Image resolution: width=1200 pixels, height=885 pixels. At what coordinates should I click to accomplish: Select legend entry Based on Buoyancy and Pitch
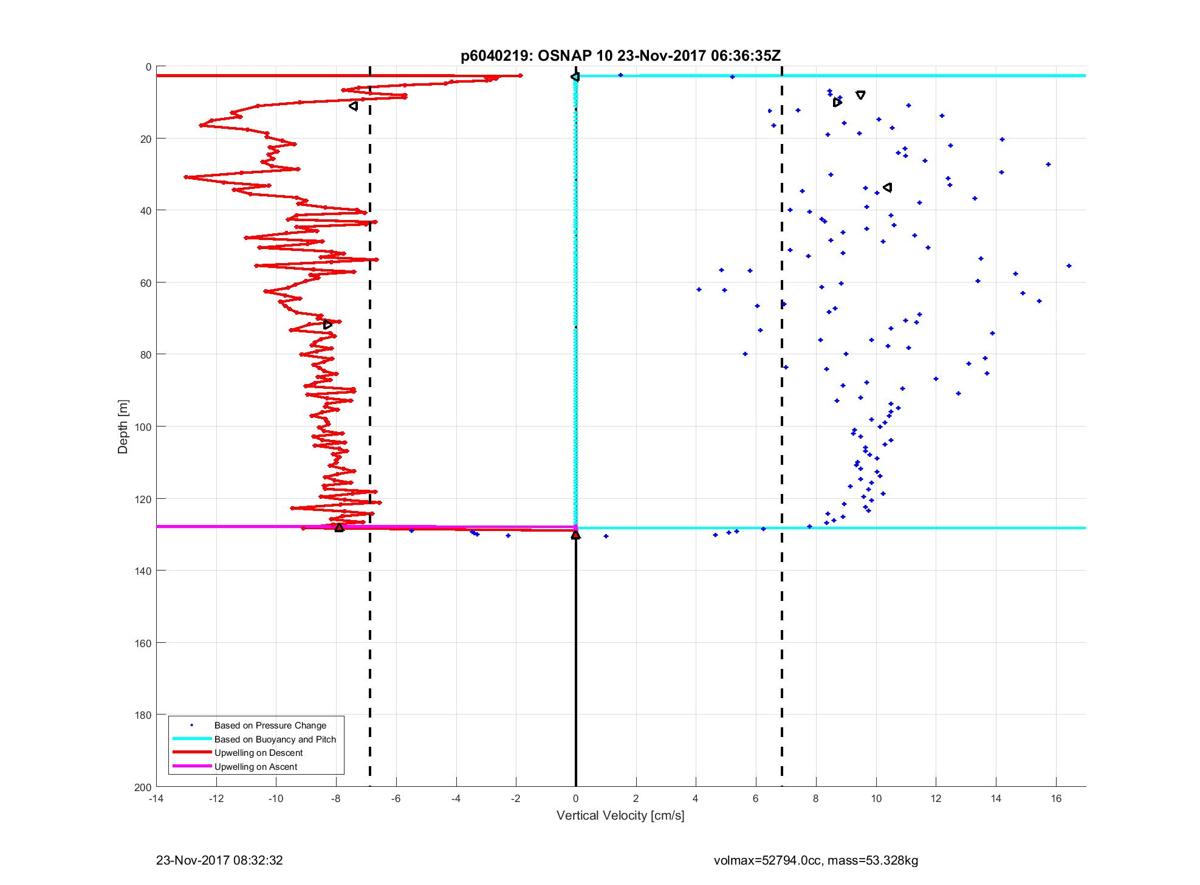click(275, 739)
